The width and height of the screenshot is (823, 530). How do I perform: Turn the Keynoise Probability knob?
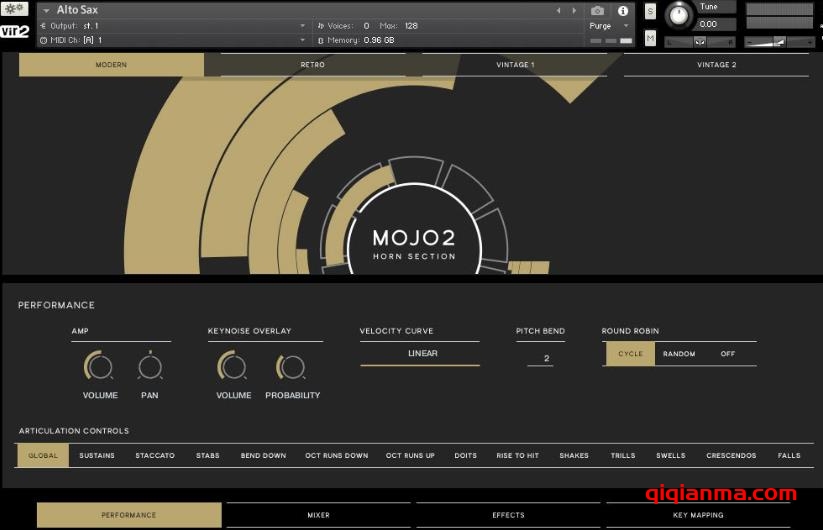(x=291, y=366)
